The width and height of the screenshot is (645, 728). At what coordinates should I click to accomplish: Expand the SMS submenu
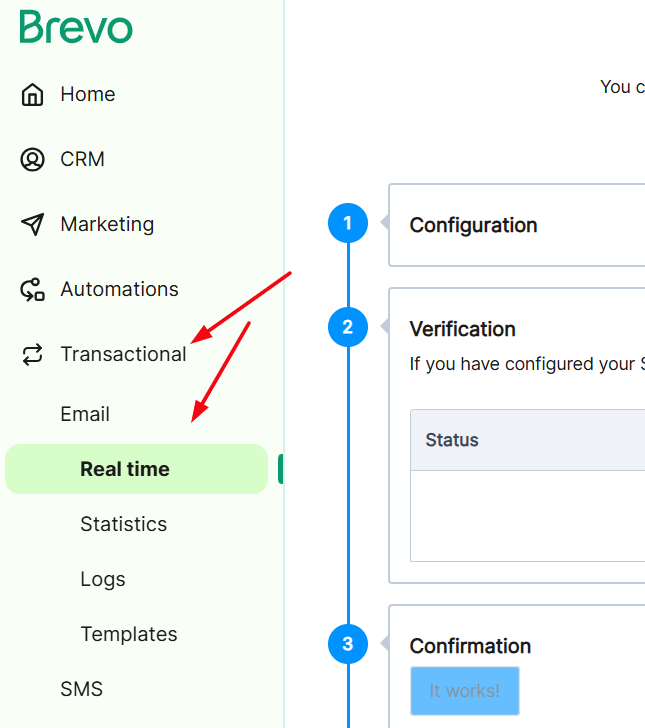[81, 689]
